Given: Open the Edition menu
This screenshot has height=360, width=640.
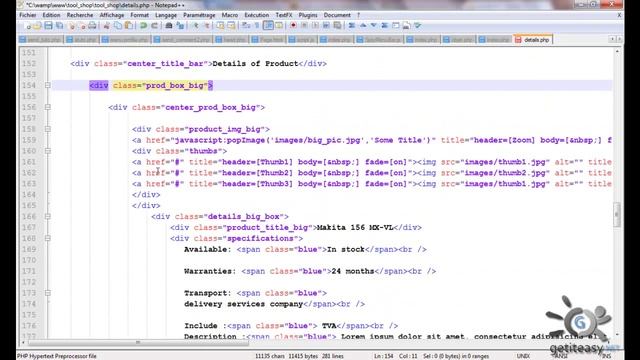Looking at the screenshot, I should tap(51, 15).
